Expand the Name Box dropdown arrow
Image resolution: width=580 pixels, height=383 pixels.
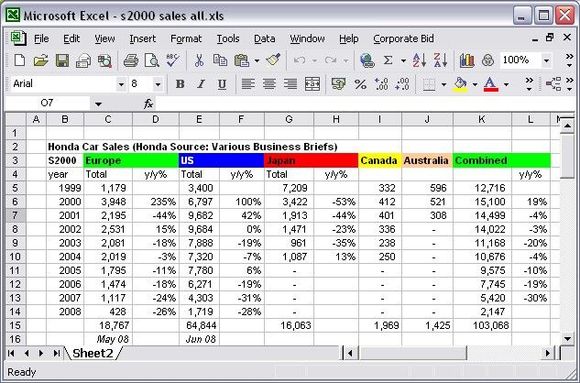(x=98, y=104)
